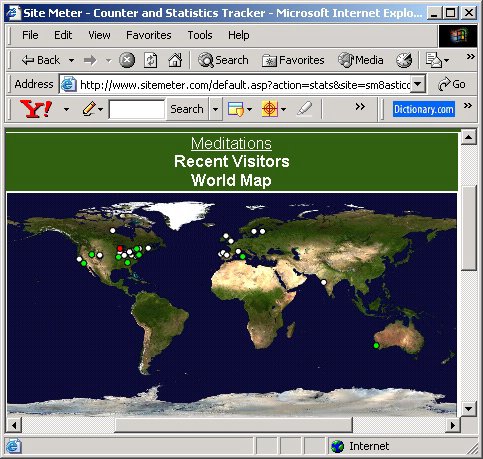Follow the Meditations link
The image size is (483, 459).
coord(231,144)
